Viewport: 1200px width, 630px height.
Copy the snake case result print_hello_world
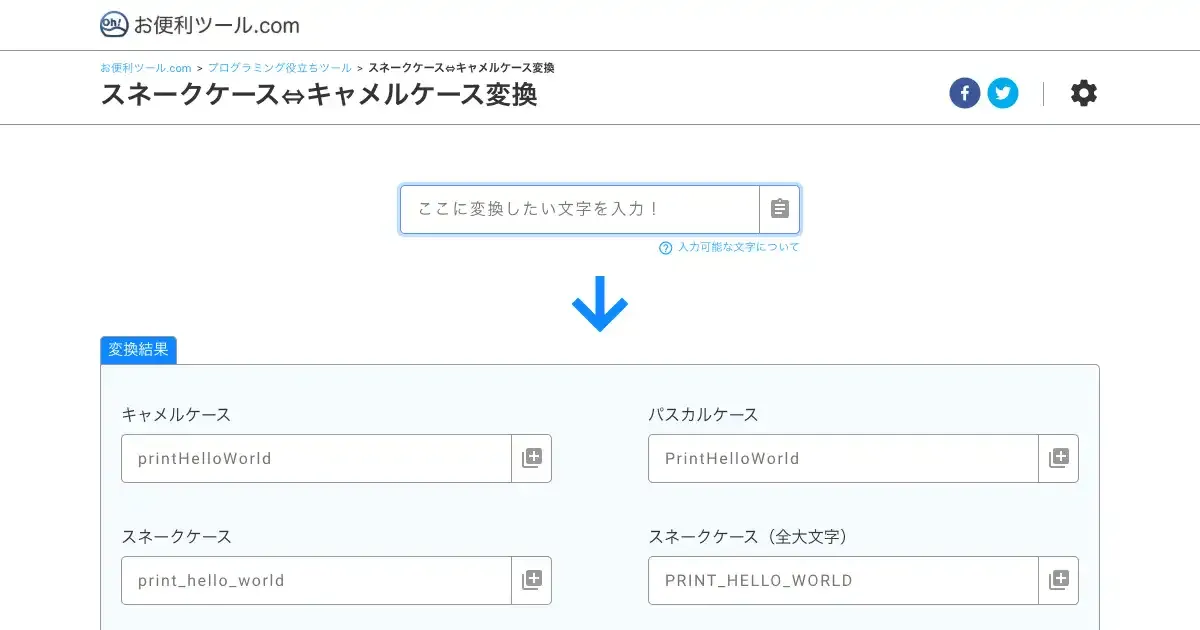(x=532, y=580)
